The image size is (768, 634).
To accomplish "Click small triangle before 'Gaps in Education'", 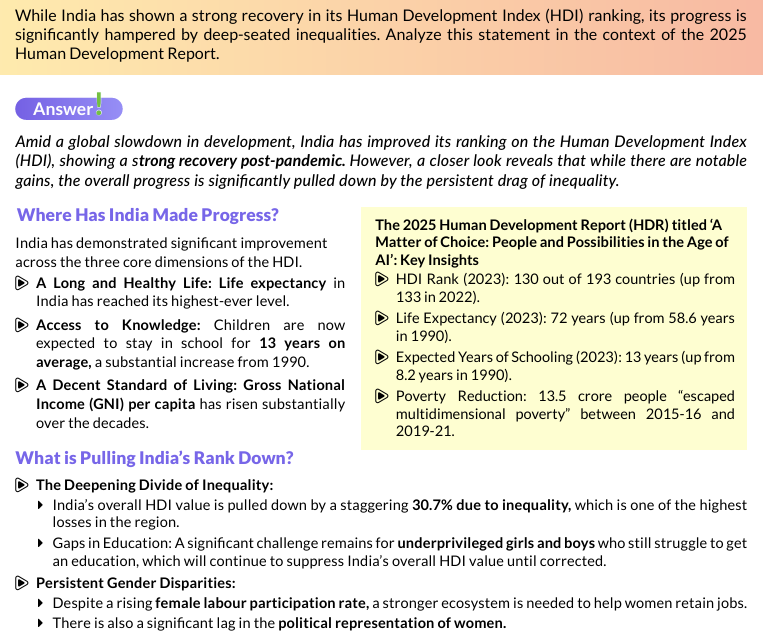I will [41, 543].
